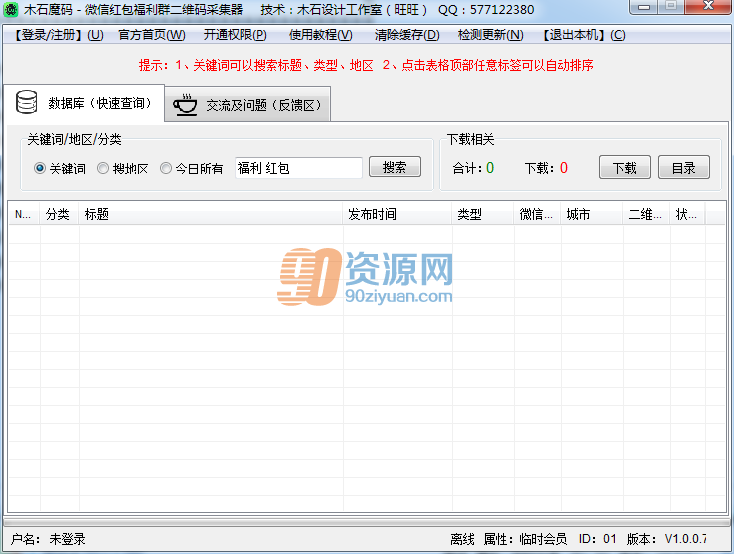Image resolution: width=734 pixels, height=554 pixels.
Task: Click the V1.0.0.7 version text
Action: pyautogui.click(x=686, y=539)
